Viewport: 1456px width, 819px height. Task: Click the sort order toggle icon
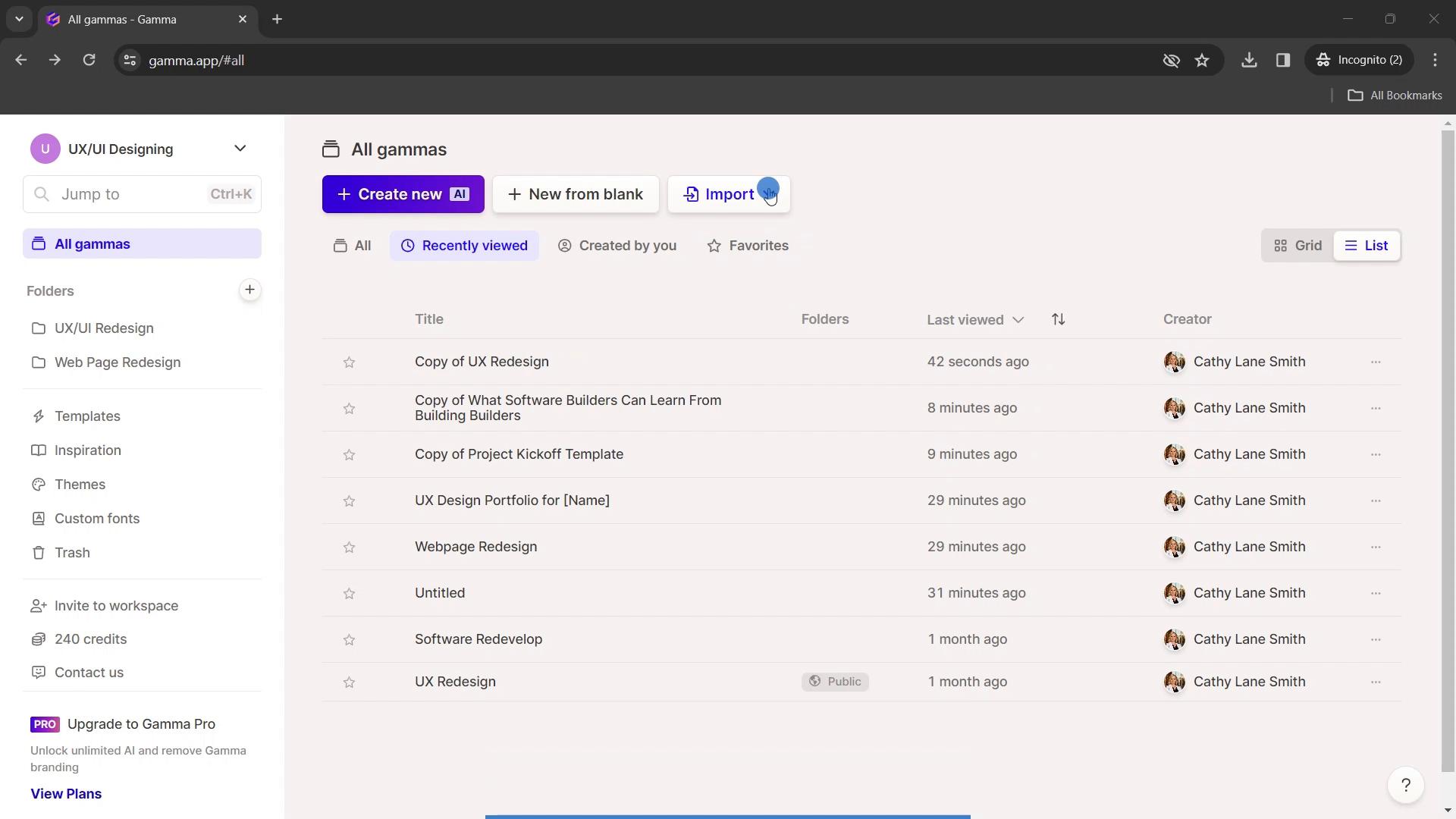[x=1058, y=319]
